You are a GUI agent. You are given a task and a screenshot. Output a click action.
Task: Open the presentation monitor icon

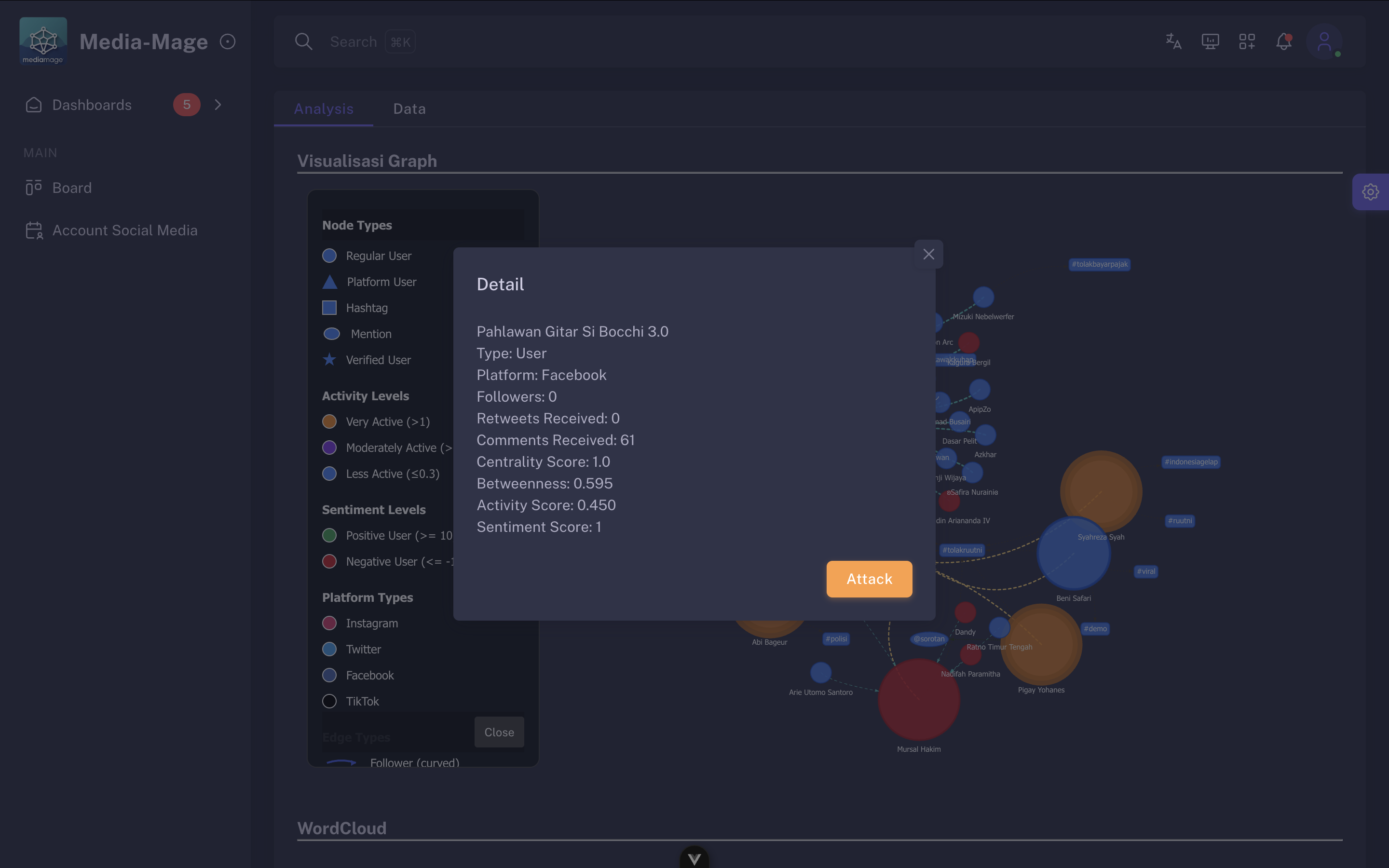click(1210, 41)
